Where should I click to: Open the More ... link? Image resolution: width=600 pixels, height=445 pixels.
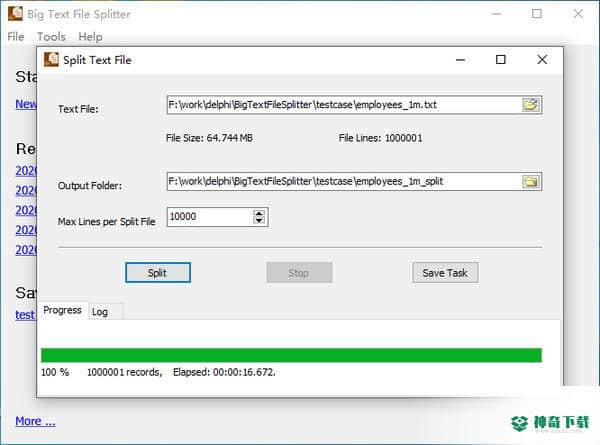(x=36, y=421)
